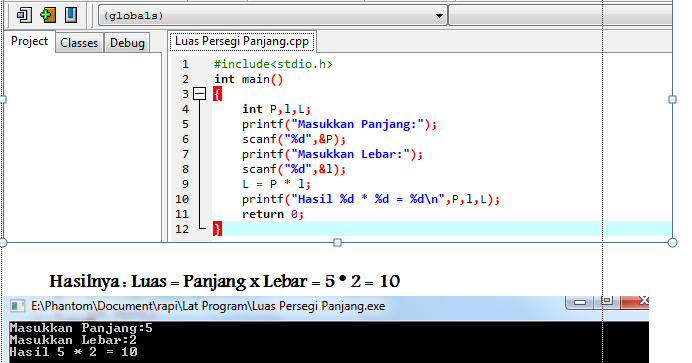The height and width of the screenshot is (363, 692).
Task: Click line number 8 in the gutter
Action: (185, 169)
